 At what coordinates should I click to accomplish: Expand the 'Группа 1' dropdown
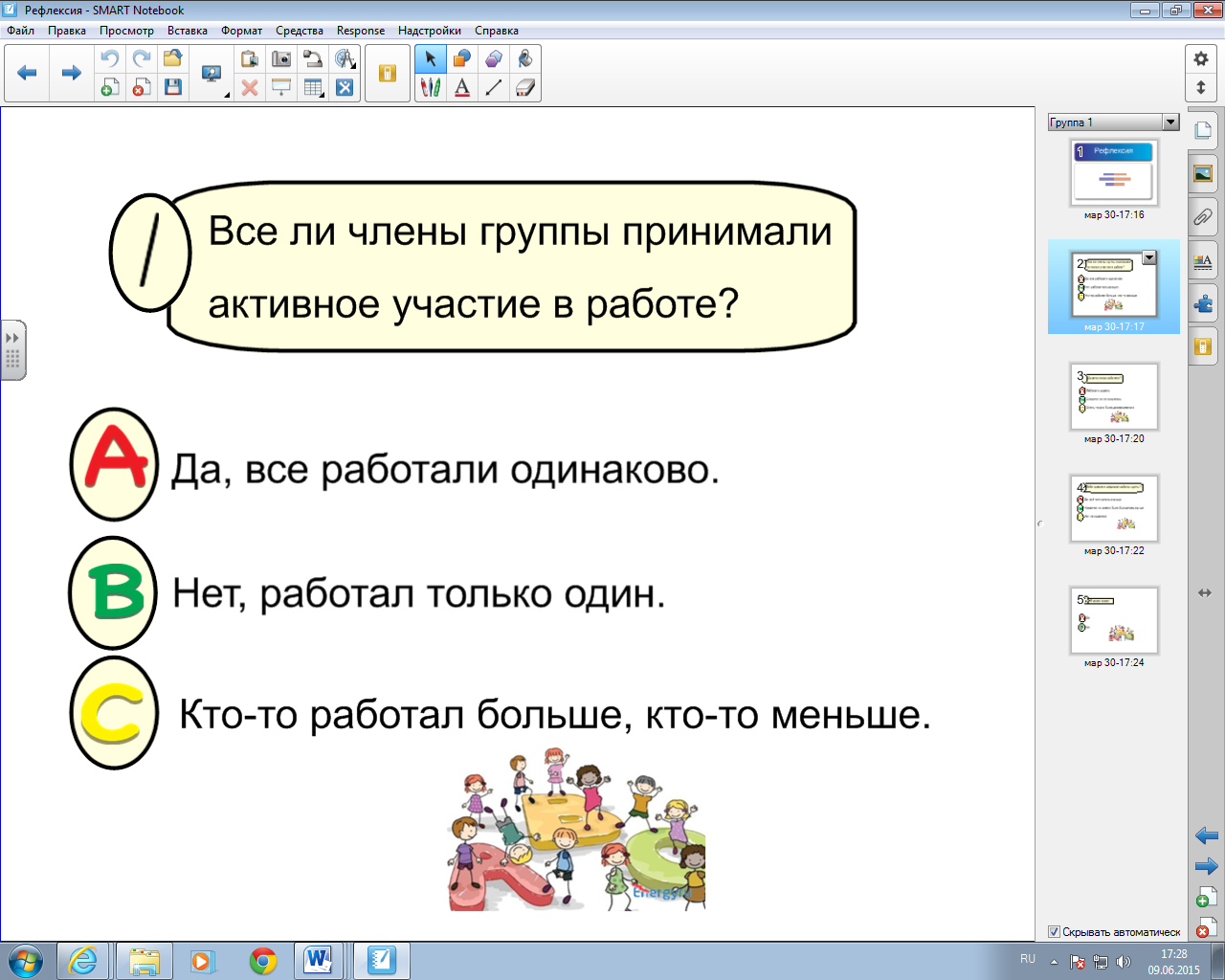tap(1170, 122)
